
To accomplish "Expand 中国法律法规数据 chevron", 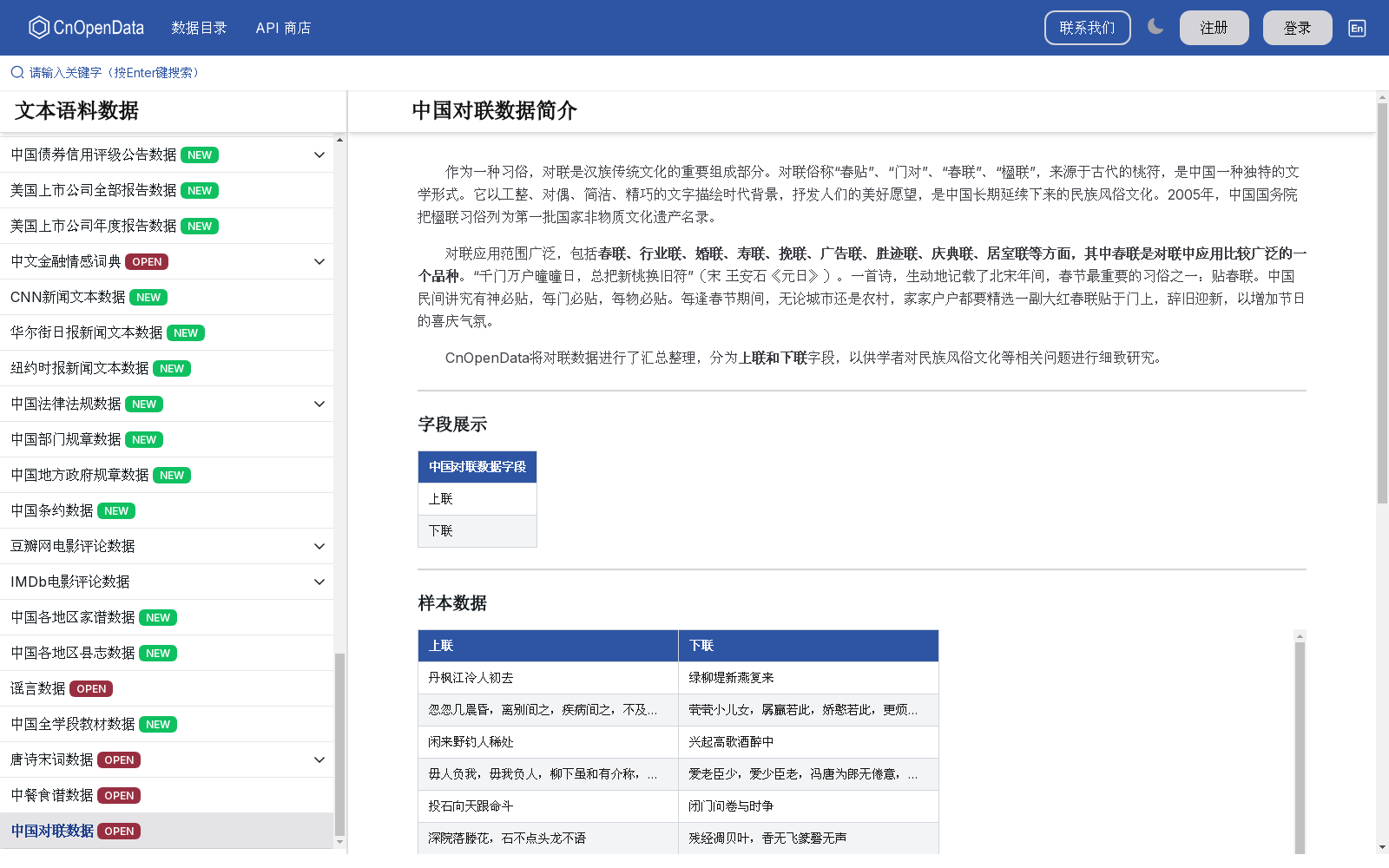I will [319, 404].
